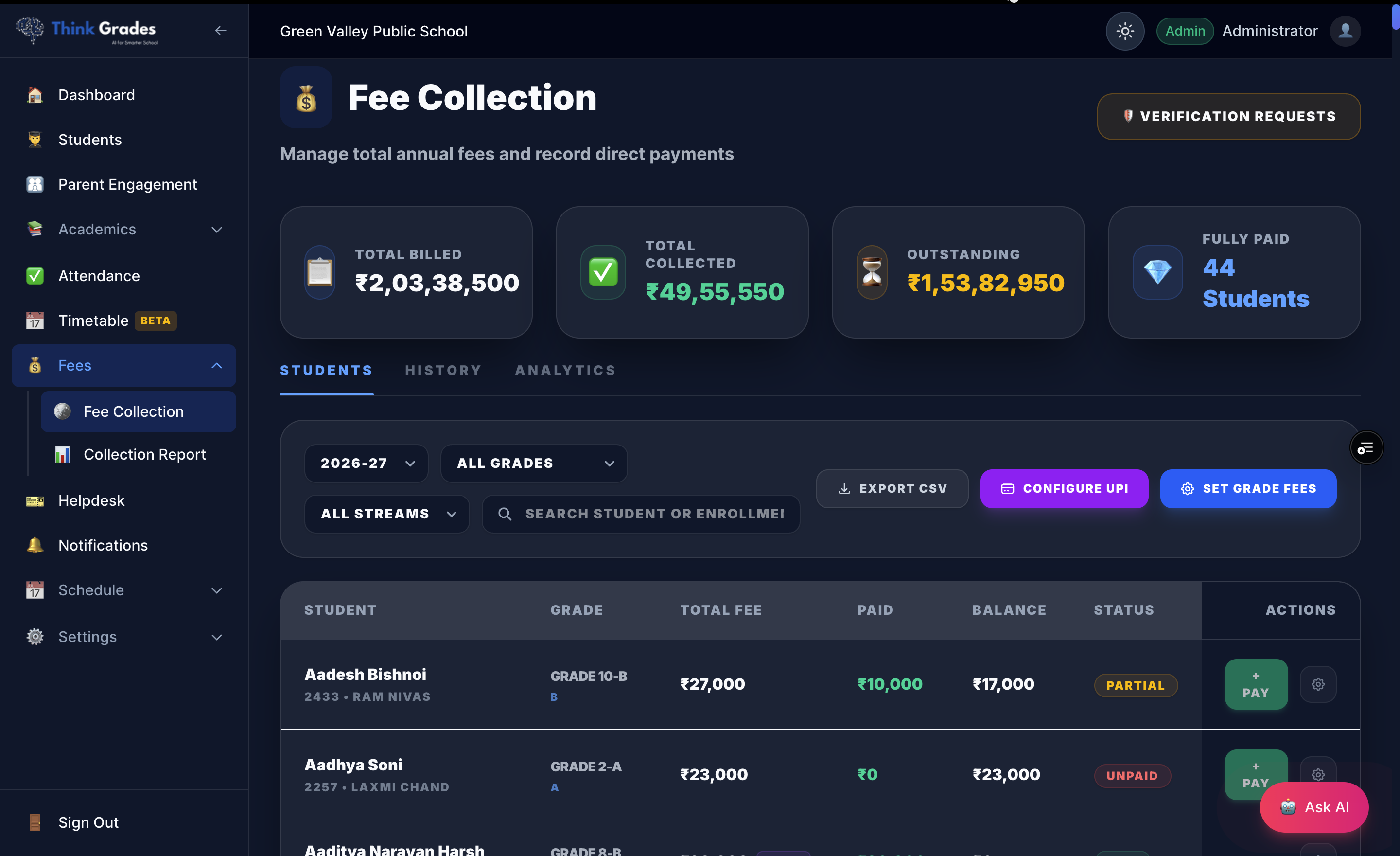
Task: Click Set Grade Fees button
Action: (1248, 488)
